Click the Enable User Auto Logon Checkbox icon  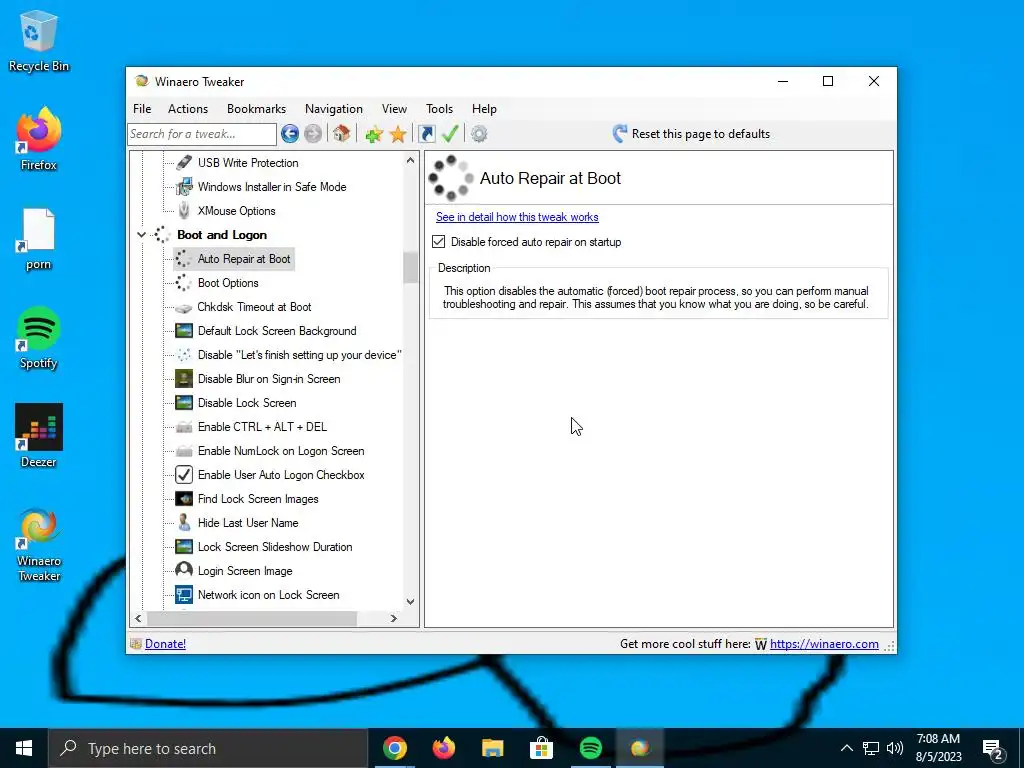point(184,475)
